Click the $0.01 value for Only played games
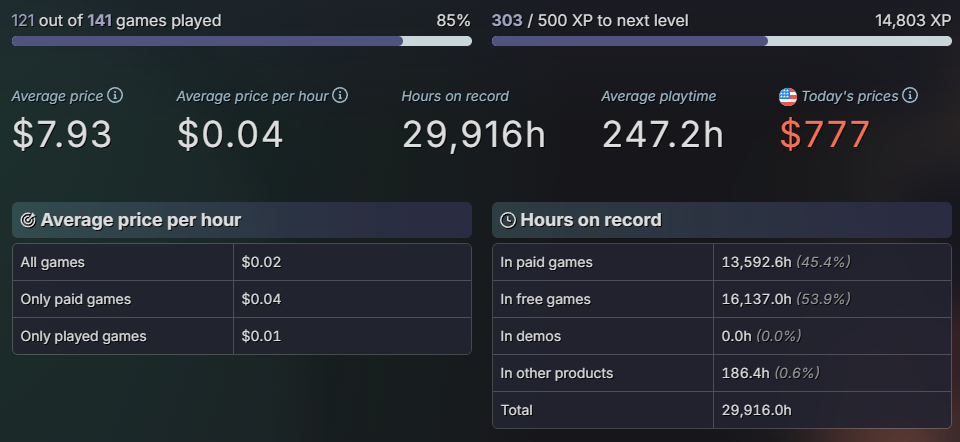Image resolution: width=960 pixels, height=442 pixels. (x=261, y=336)
